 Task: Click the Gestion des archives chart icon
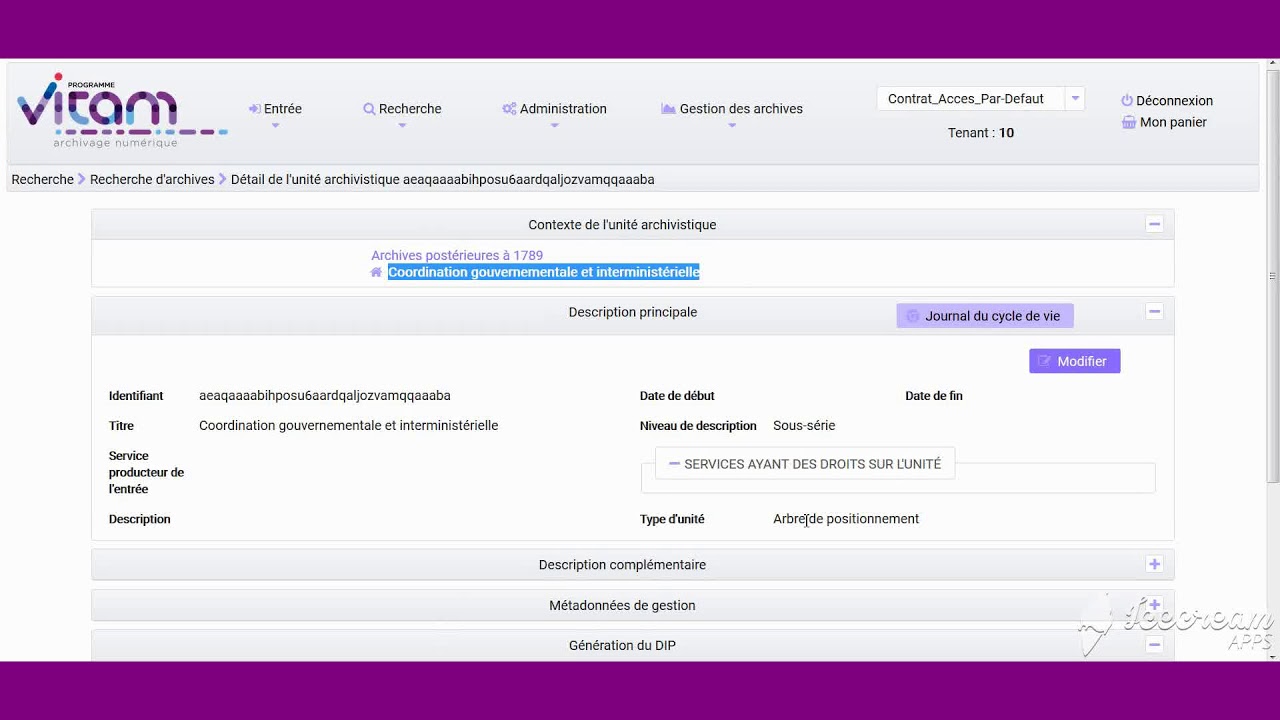668,109
